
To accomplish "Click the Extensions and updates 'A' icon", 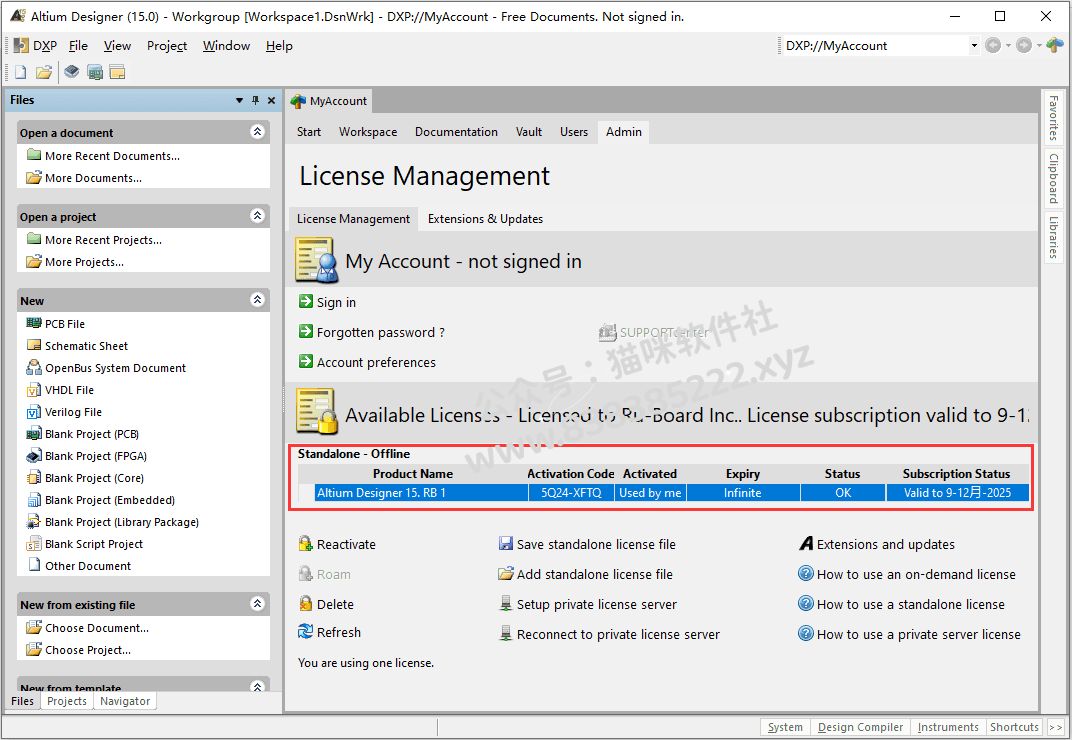I will 807,544.
